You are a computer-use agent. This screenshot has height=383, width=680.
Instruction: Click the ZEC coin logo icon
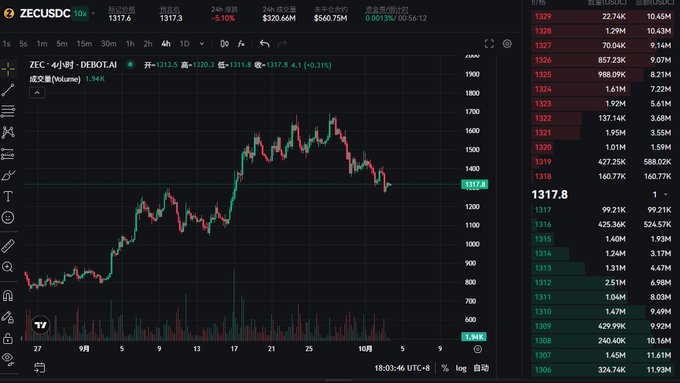coord(9,14)
